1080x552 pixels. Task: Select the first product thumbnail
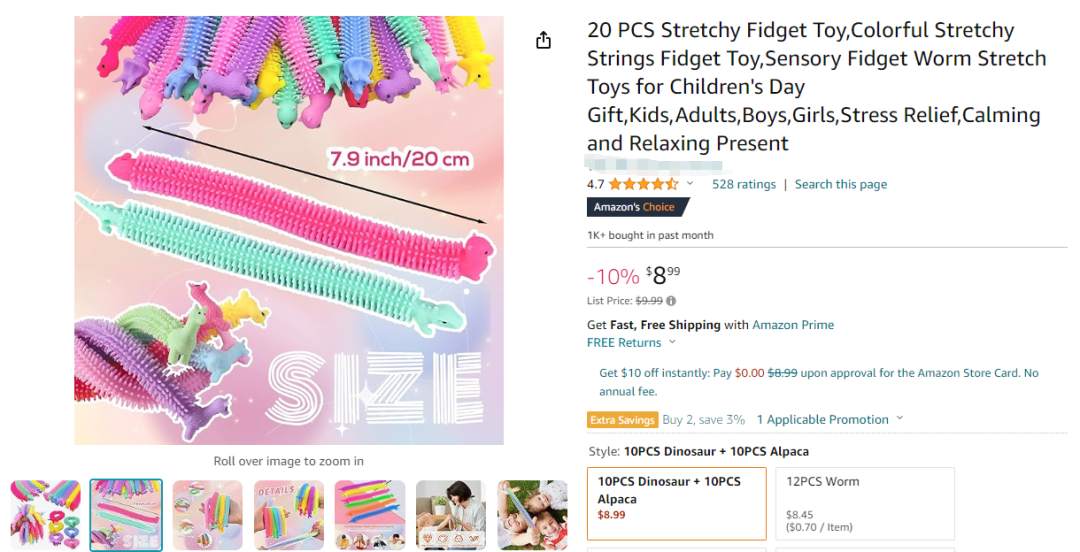(45, 514)
